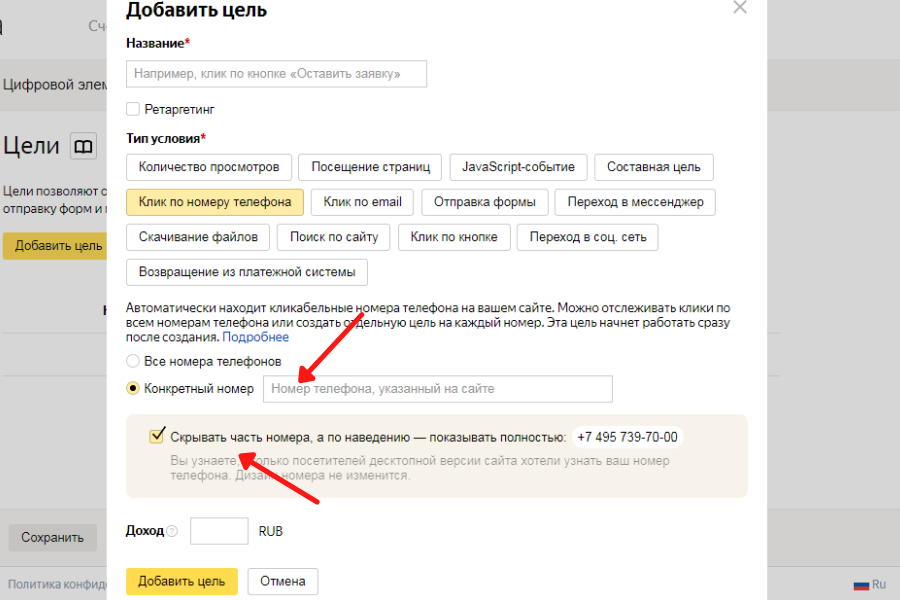The image size is (900, 600).
Task: Uncheck Скрывать часть номера checkbox
Action: pyautogui.click(x=156, y=436)
